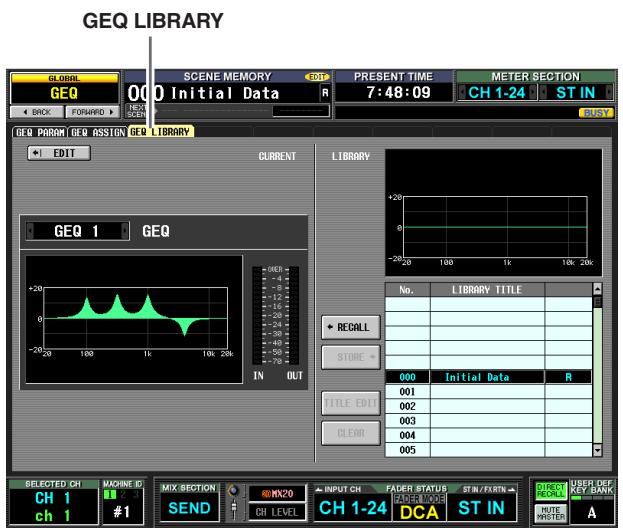Toggle DIRECT RECALL
The width and height of the screenshot is (623, 531).
(550, 491)
